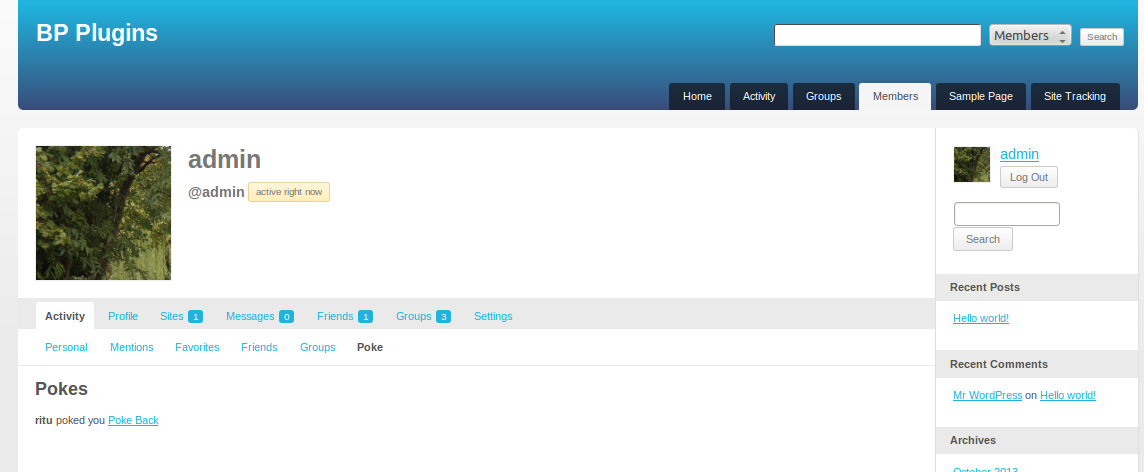Click the Poke Back link
Screen dimensions: 1144x472
[x=134, y=420]
